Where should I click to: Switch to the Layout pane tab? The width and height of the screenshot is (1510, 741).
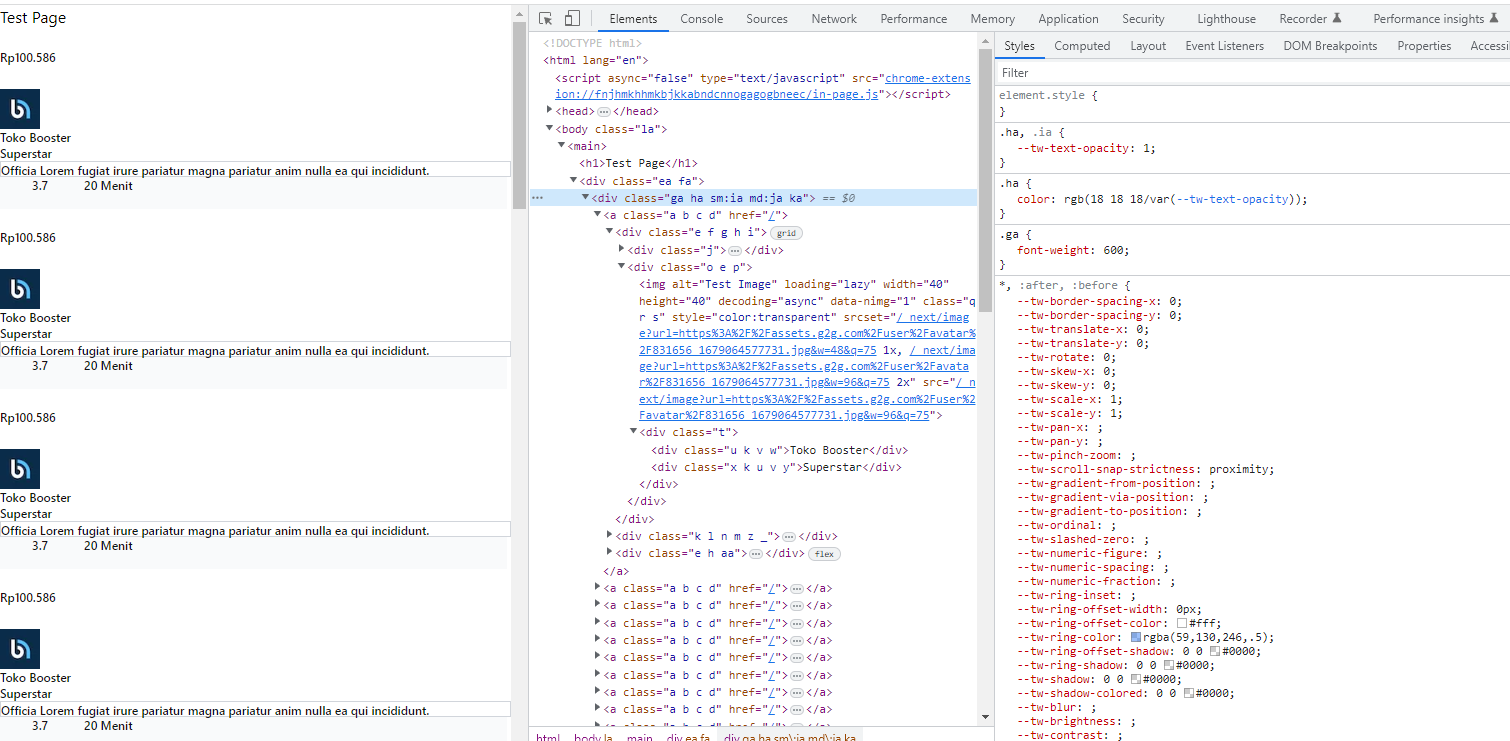tap(1148, 46)
